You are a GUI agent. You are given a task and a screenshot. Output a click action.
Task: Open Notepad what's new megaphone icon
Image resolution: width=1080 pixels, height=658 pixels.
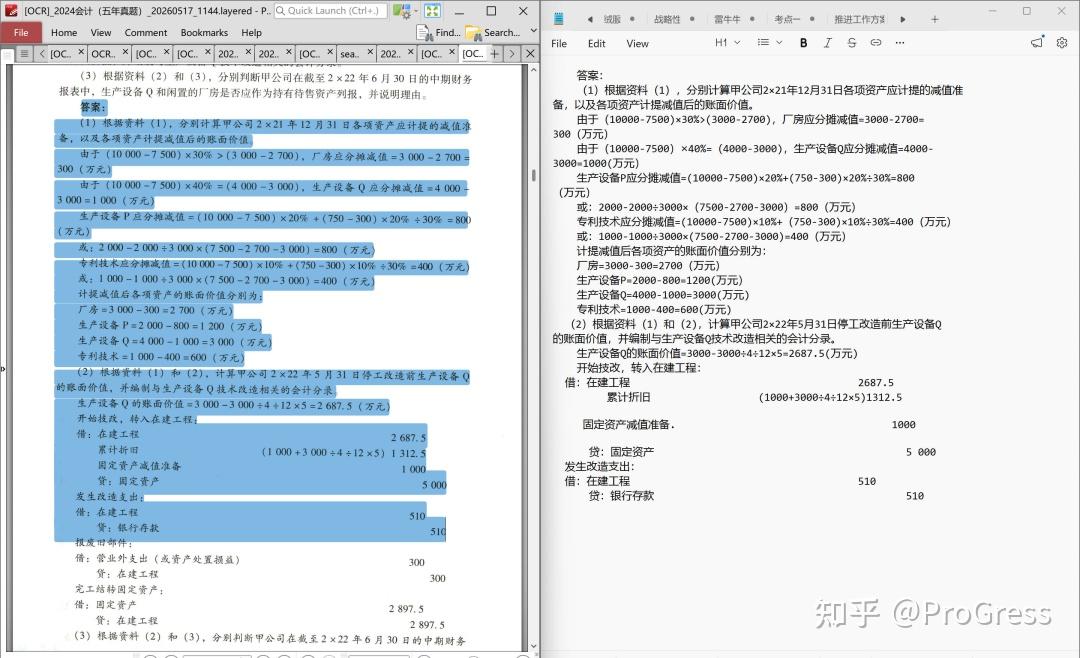click(1037, 43)
